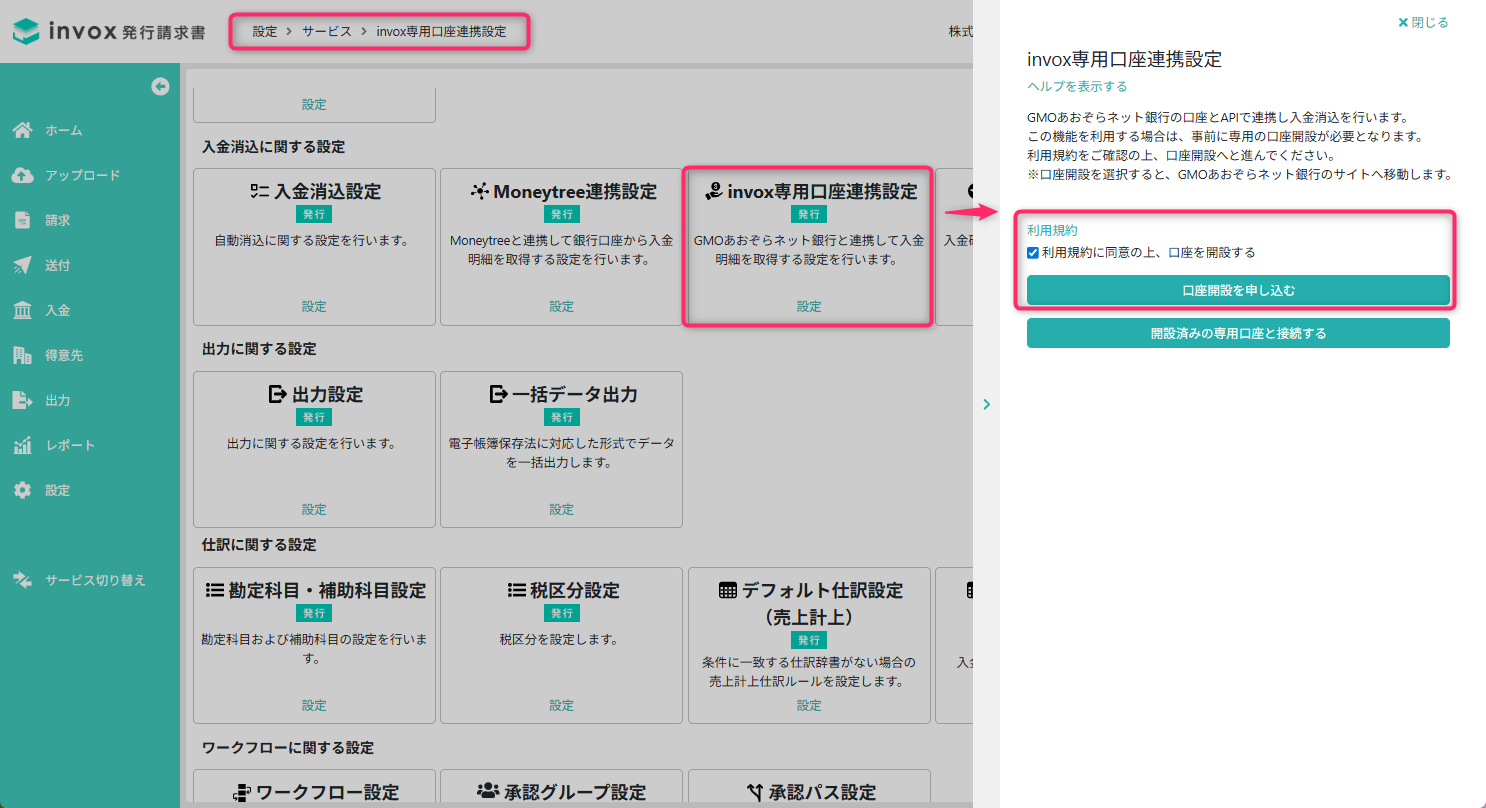
Task: Click サービス in the breadcrumb
Action: 327,32
